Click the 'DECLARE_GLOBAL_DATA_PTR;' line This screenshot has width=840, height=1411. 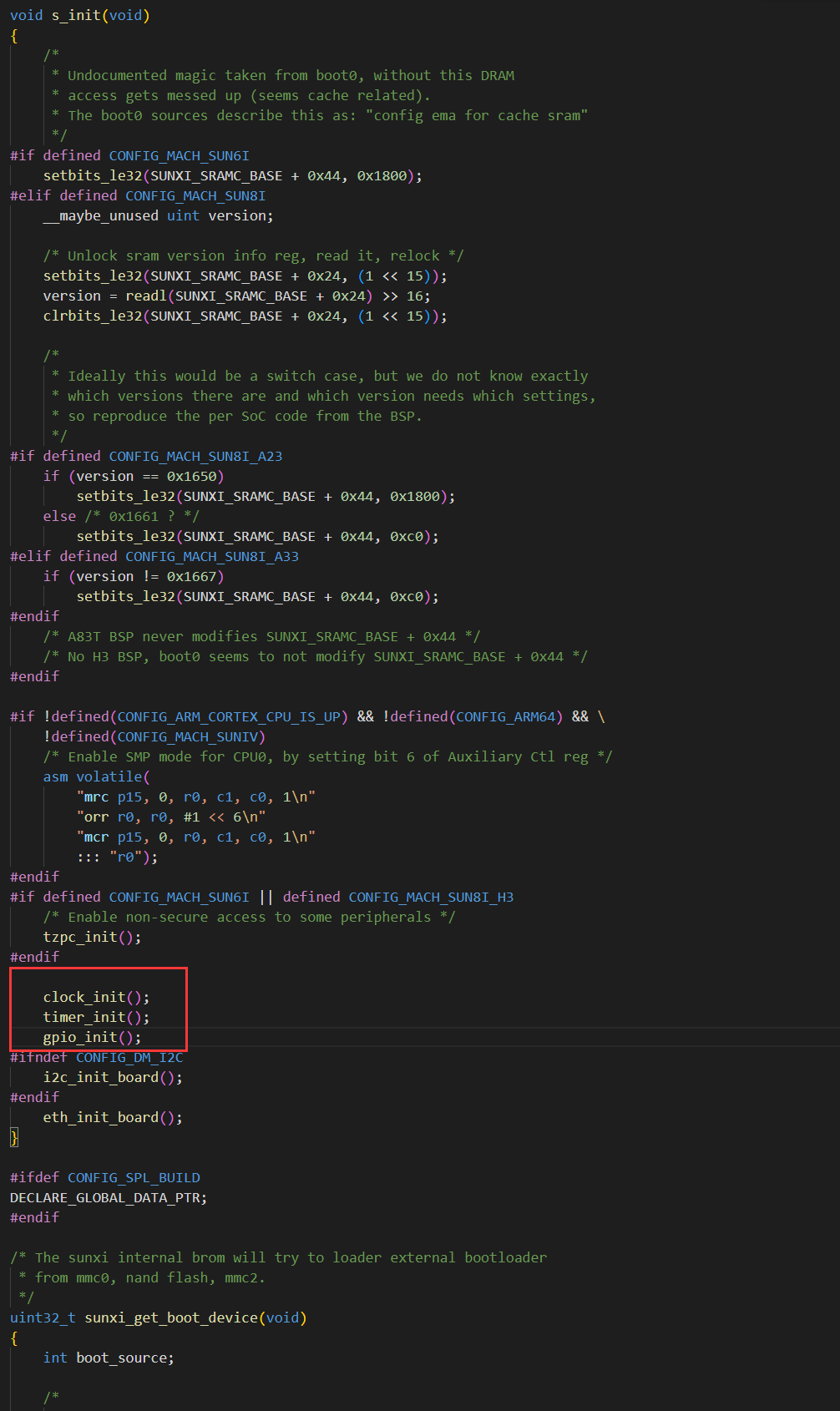tap(109, 1197)
